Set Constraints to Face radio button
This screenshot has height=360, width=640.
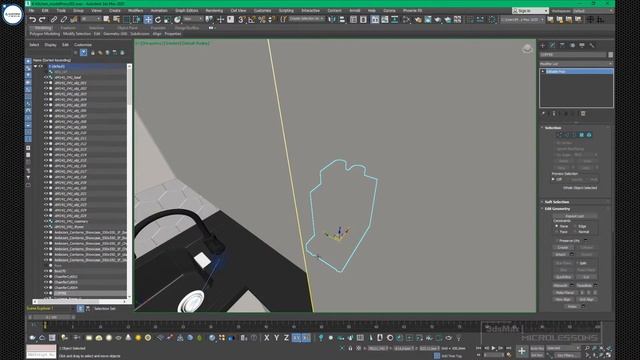coord(556,232)
